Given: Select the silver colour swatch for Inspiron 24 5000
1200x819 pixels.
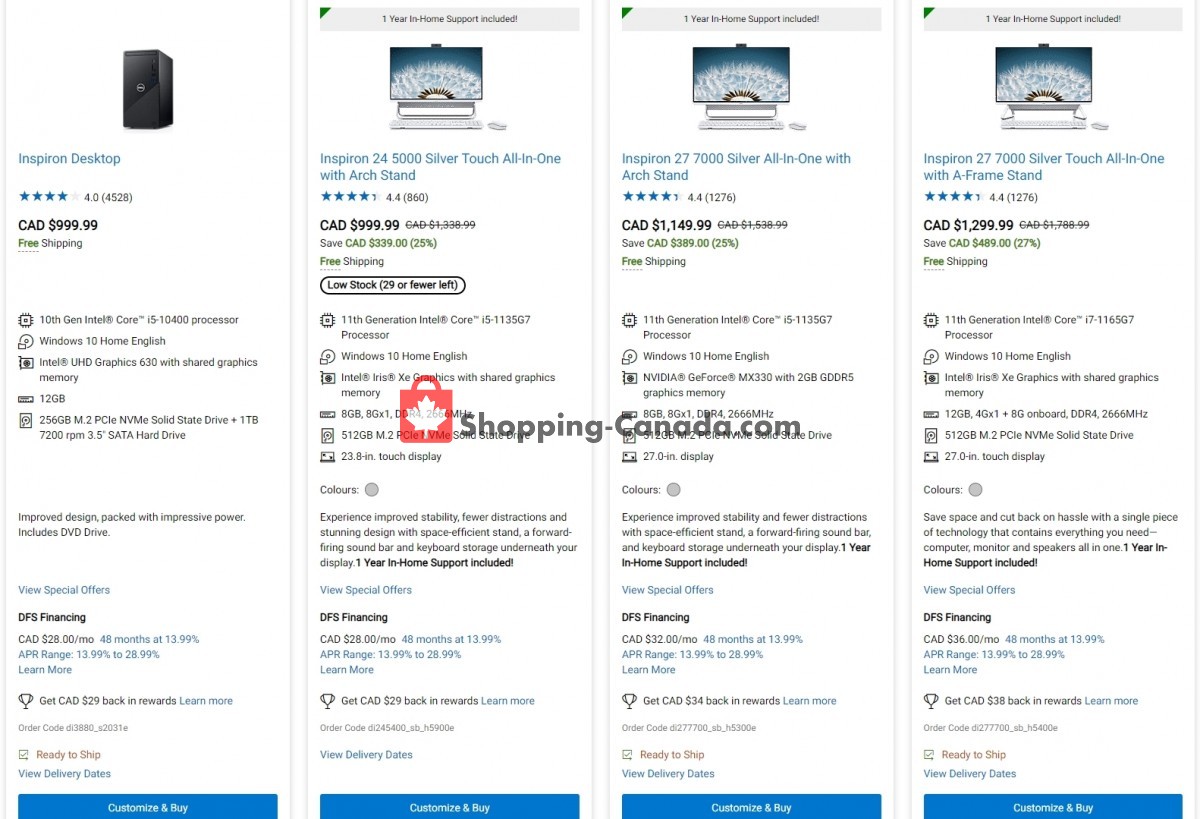Looking at the screenshot, I should click(372, 490).
